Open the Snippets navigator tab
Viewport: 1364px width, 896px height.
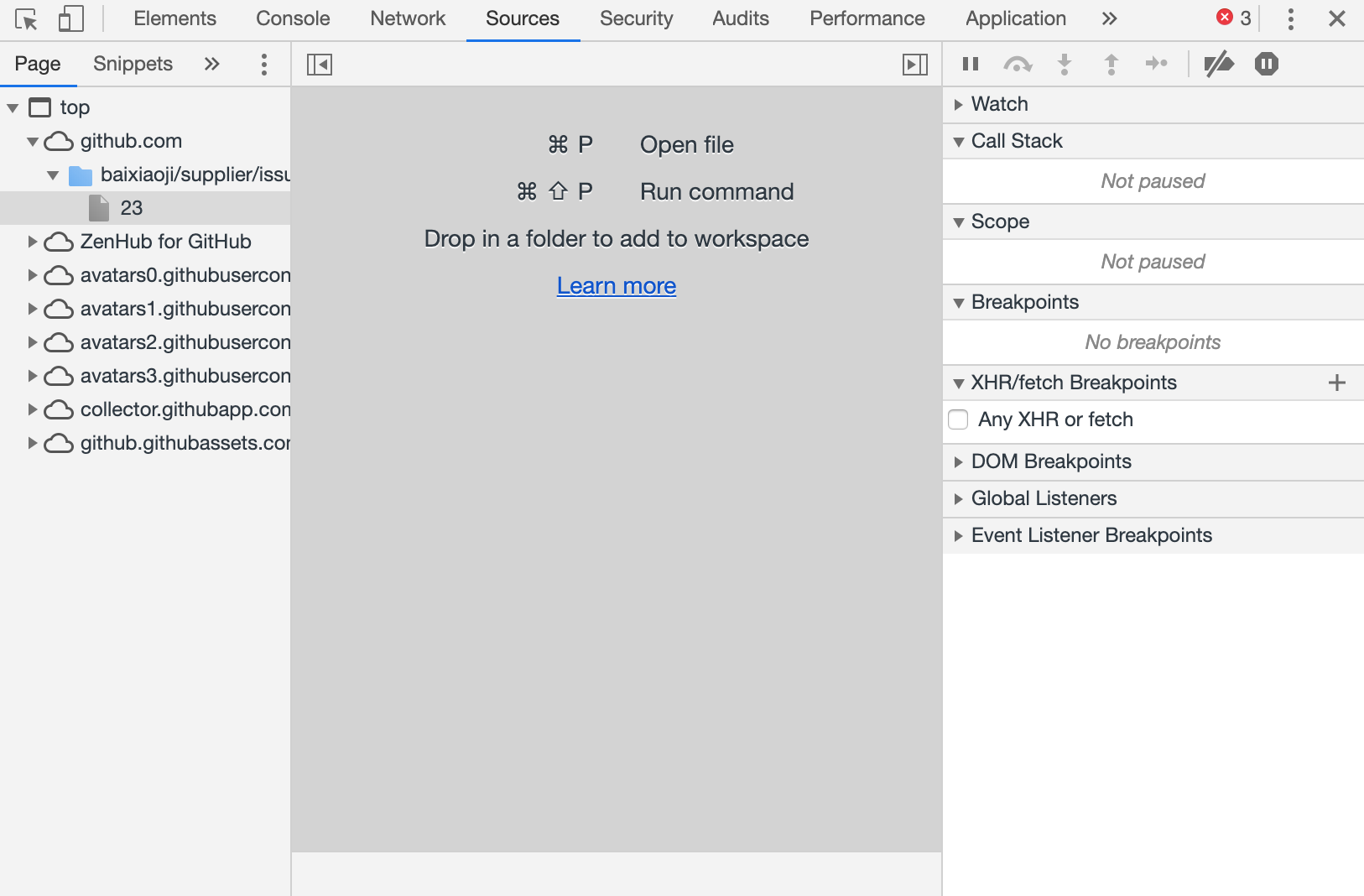[133, 64]
